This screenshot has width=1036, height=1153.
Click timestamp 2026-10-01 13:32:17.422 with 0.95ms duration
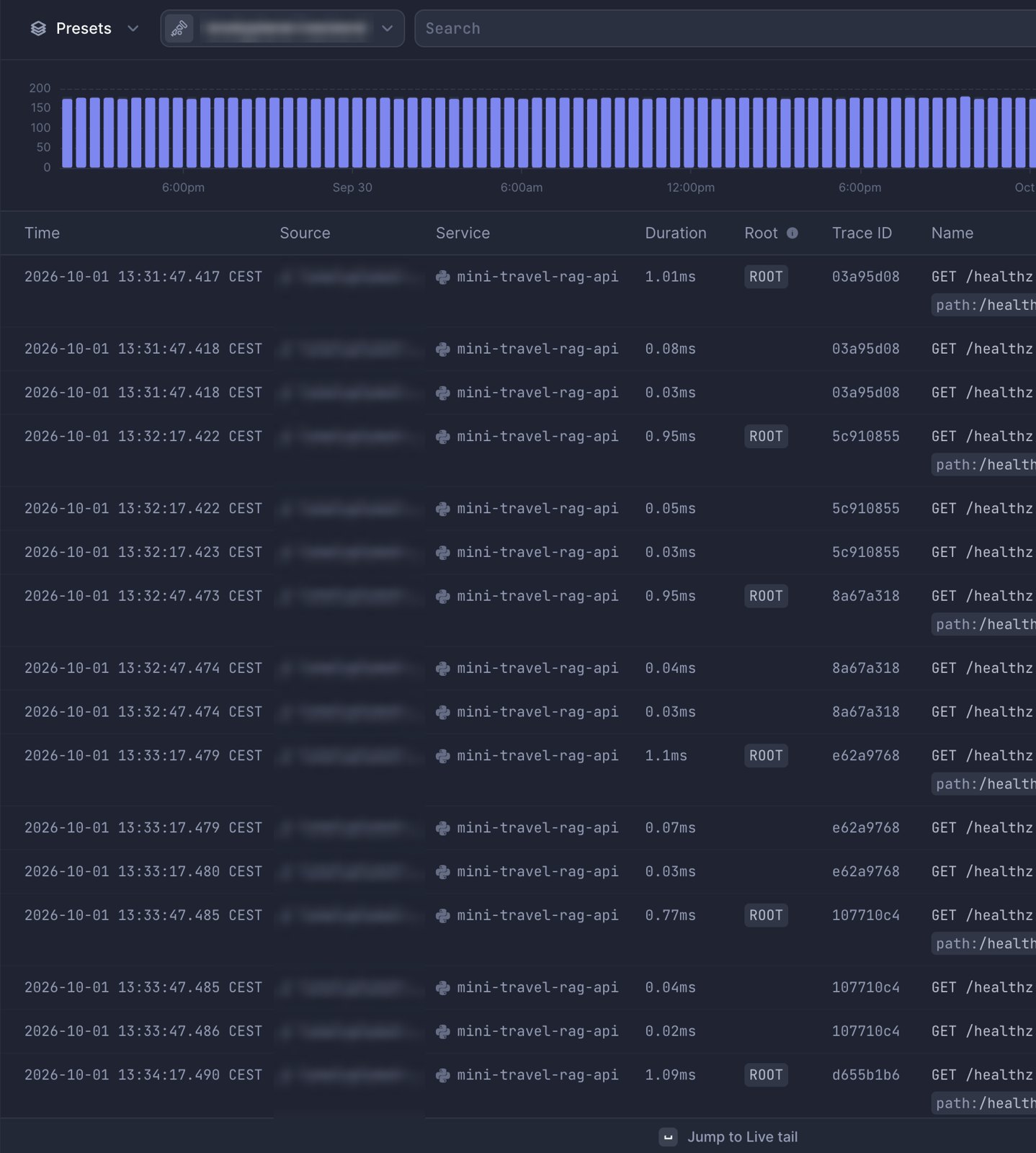click(143, 436)
